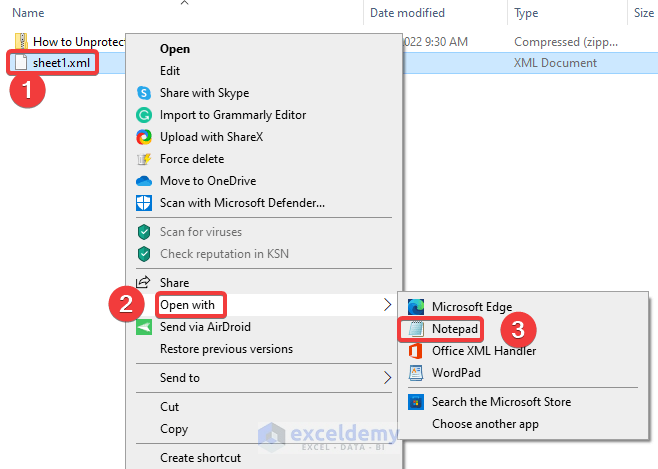Click the AirDroid send icon

coord(142,327)
